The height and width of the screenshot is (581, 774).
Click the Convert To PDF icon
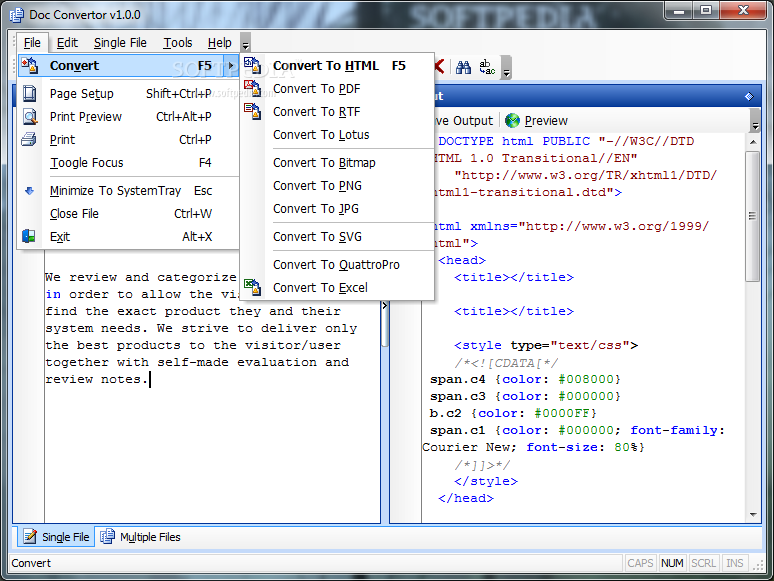(253, 88)
